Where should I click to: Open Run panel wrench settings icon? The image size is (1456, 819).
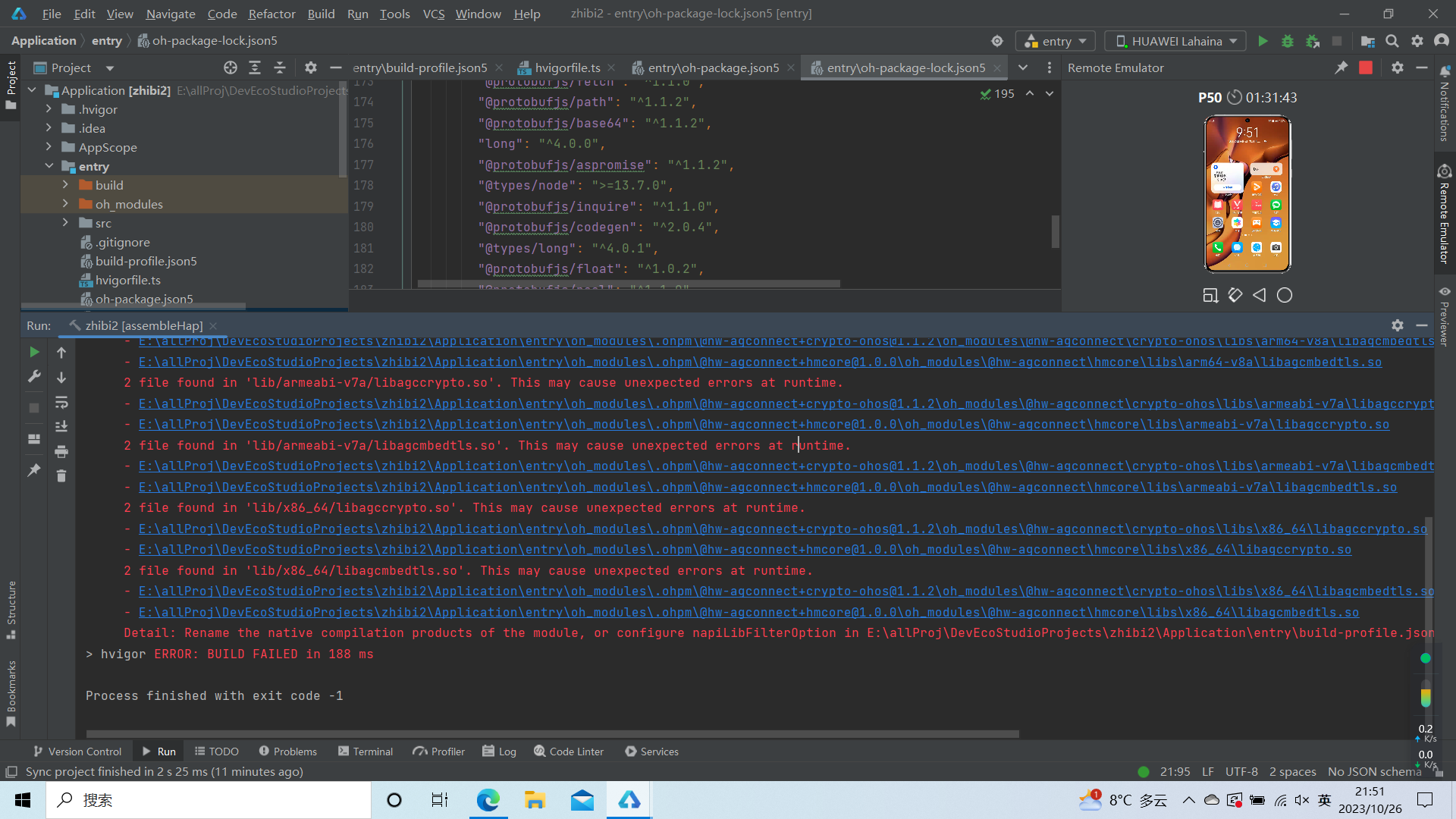(34, 377)
